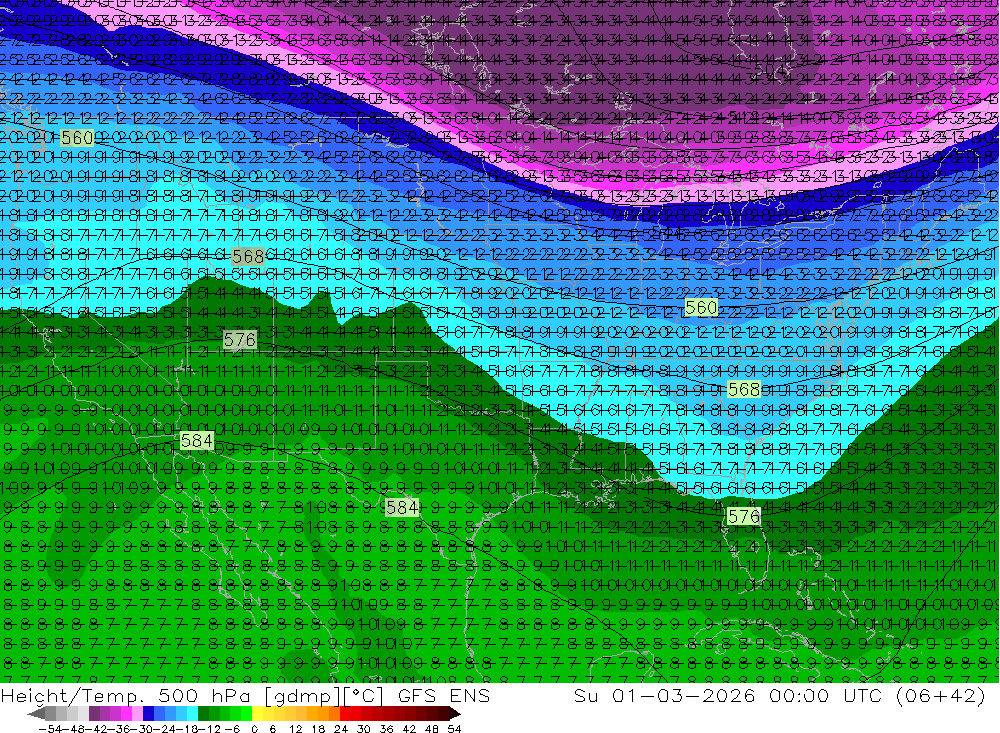Click the 584 label over Baja California
The height and width of the screenshot is (733, 1000).
pos(196,441)
